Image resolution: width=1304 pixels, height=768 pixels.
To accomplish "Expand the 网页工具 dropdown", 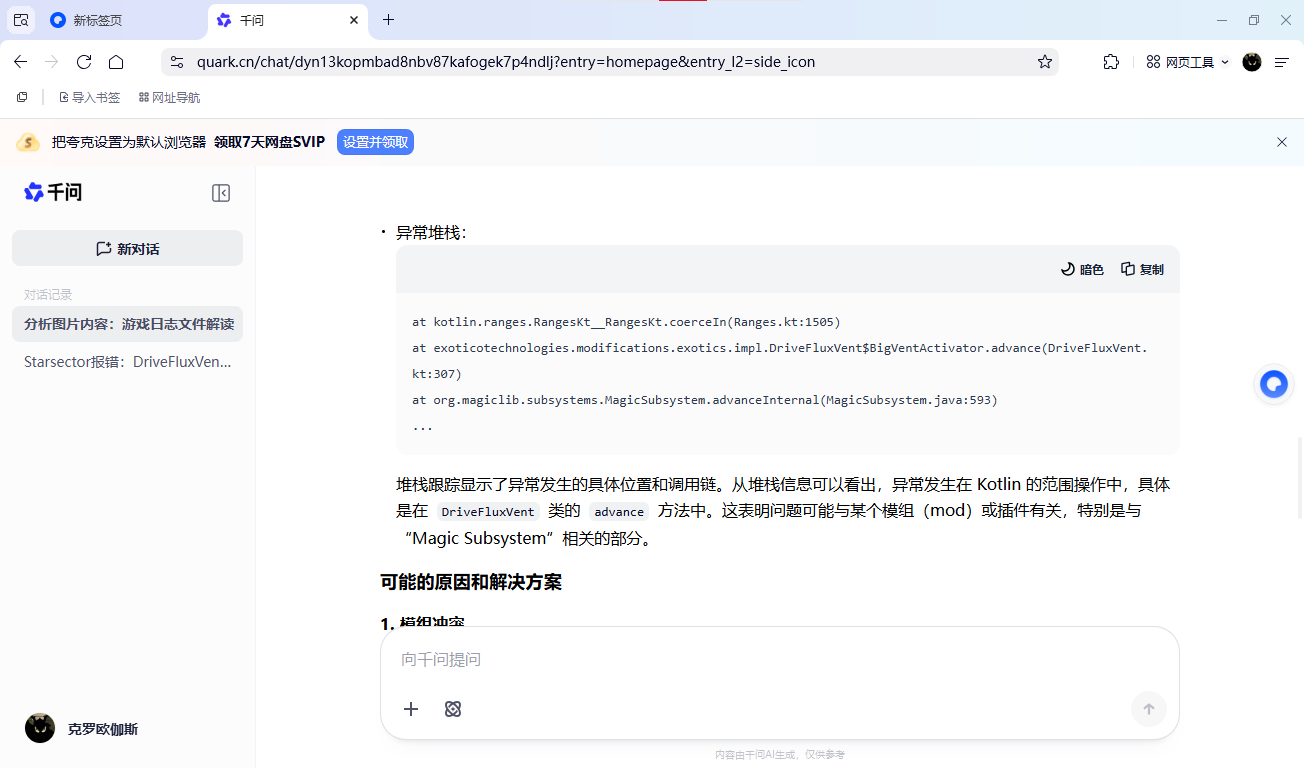I will tap(1187, 62).
